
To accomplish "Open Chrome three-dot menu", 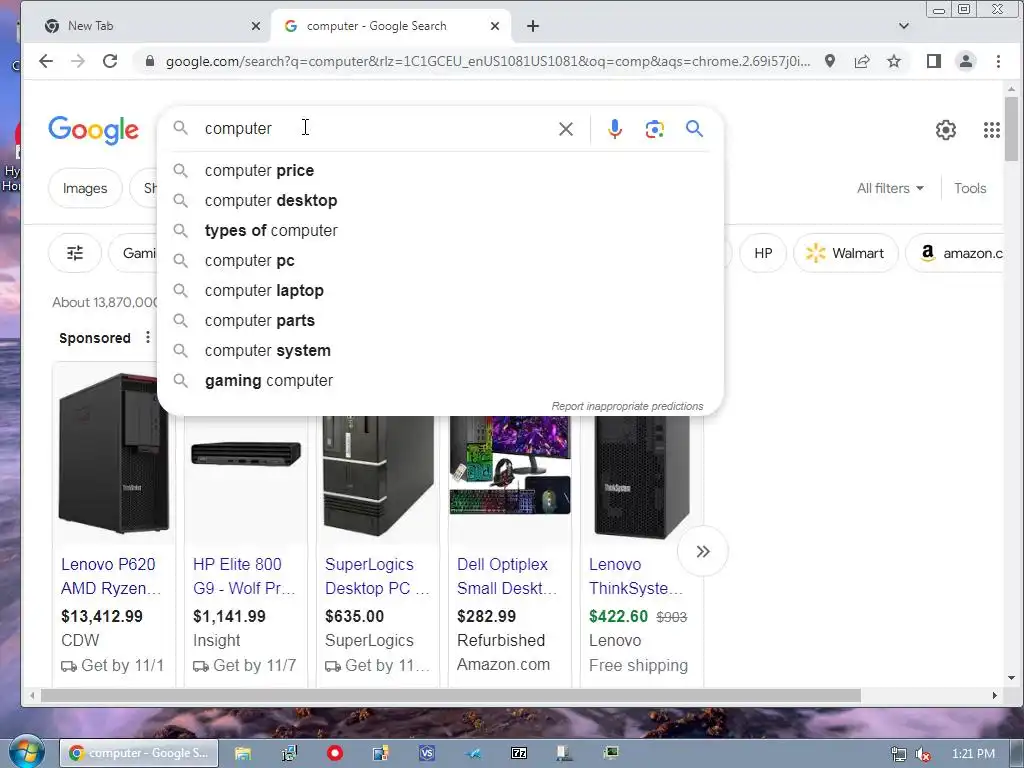I will pyautogui.click(x=998, y=61).
